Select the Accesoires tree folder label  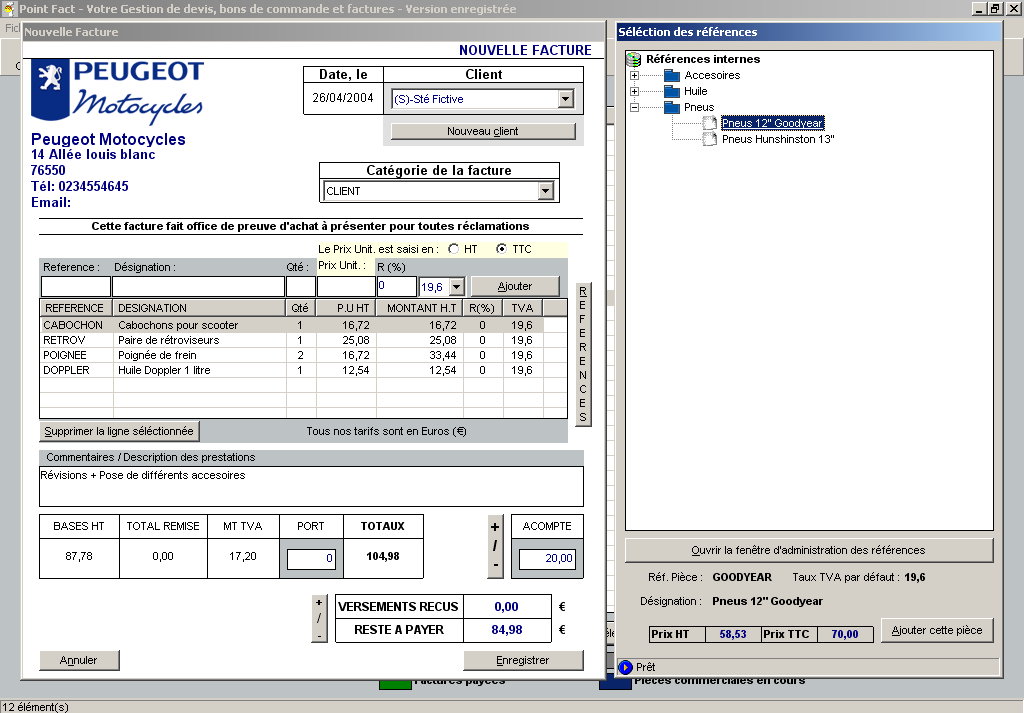click(712, 75)
